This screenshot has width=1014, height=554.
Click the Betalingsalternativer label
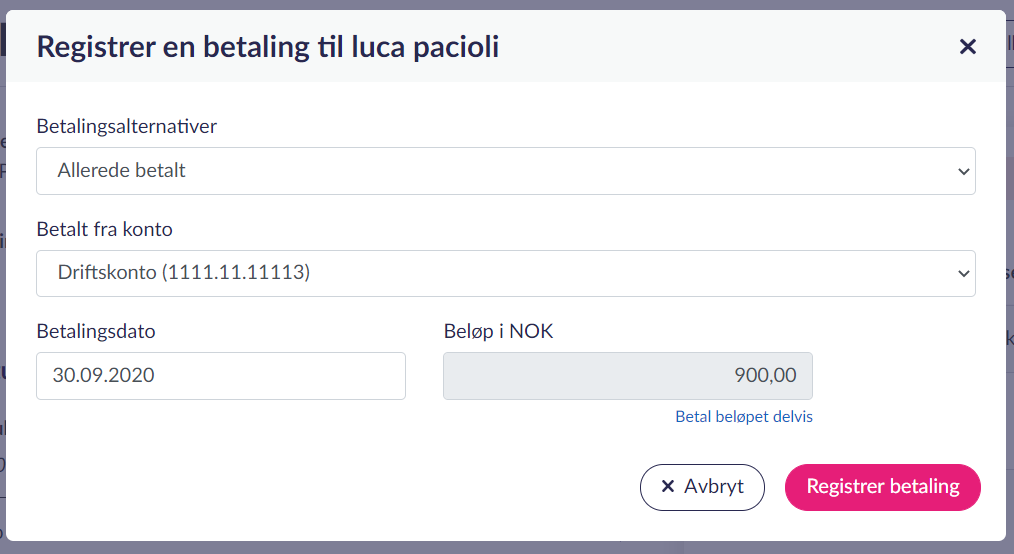(127, 127)
